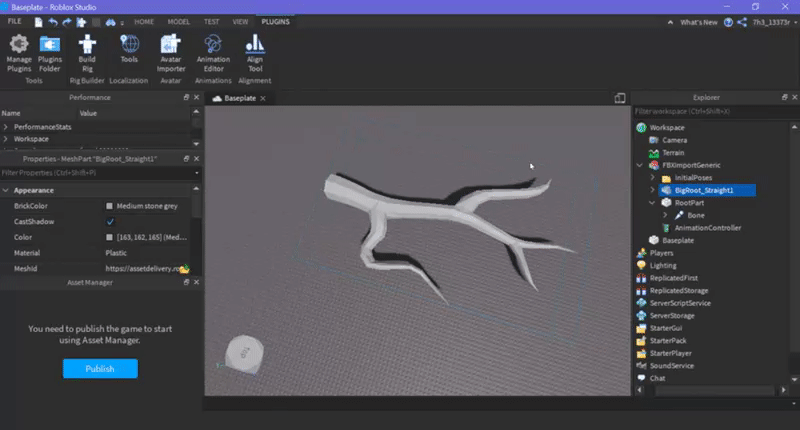Select Camera in Explorer
The image size is (800, 430).
pos(674,140)
